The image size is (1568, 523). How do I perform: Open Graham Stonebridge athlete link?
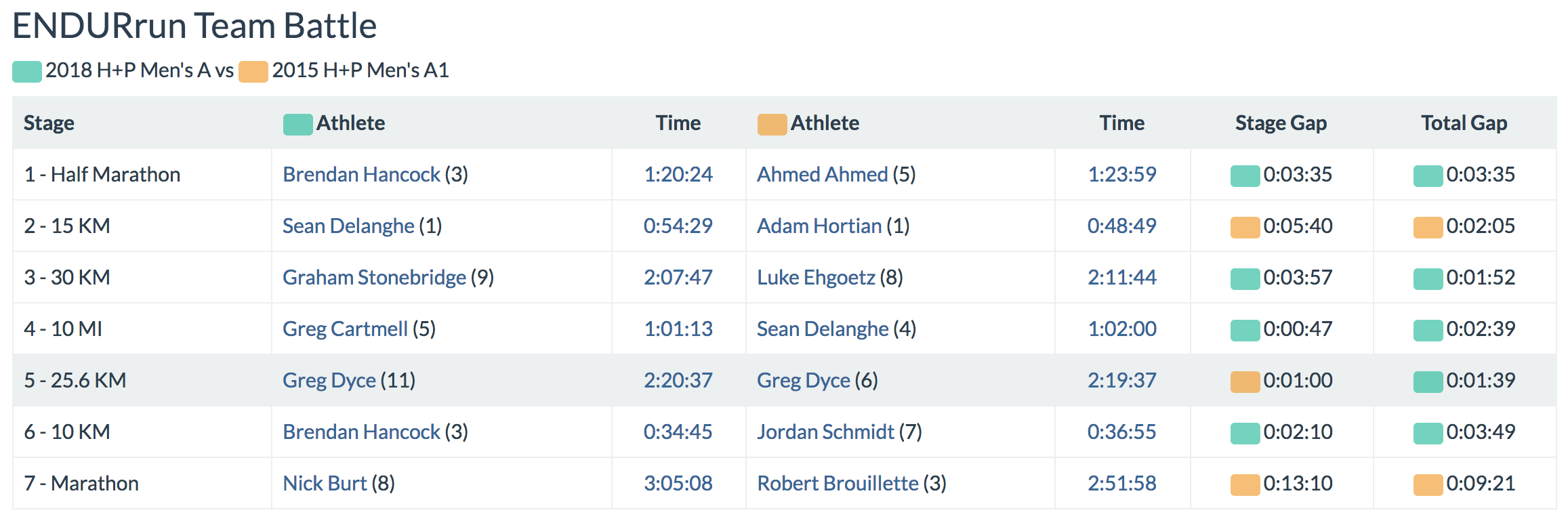click(374, 278)
